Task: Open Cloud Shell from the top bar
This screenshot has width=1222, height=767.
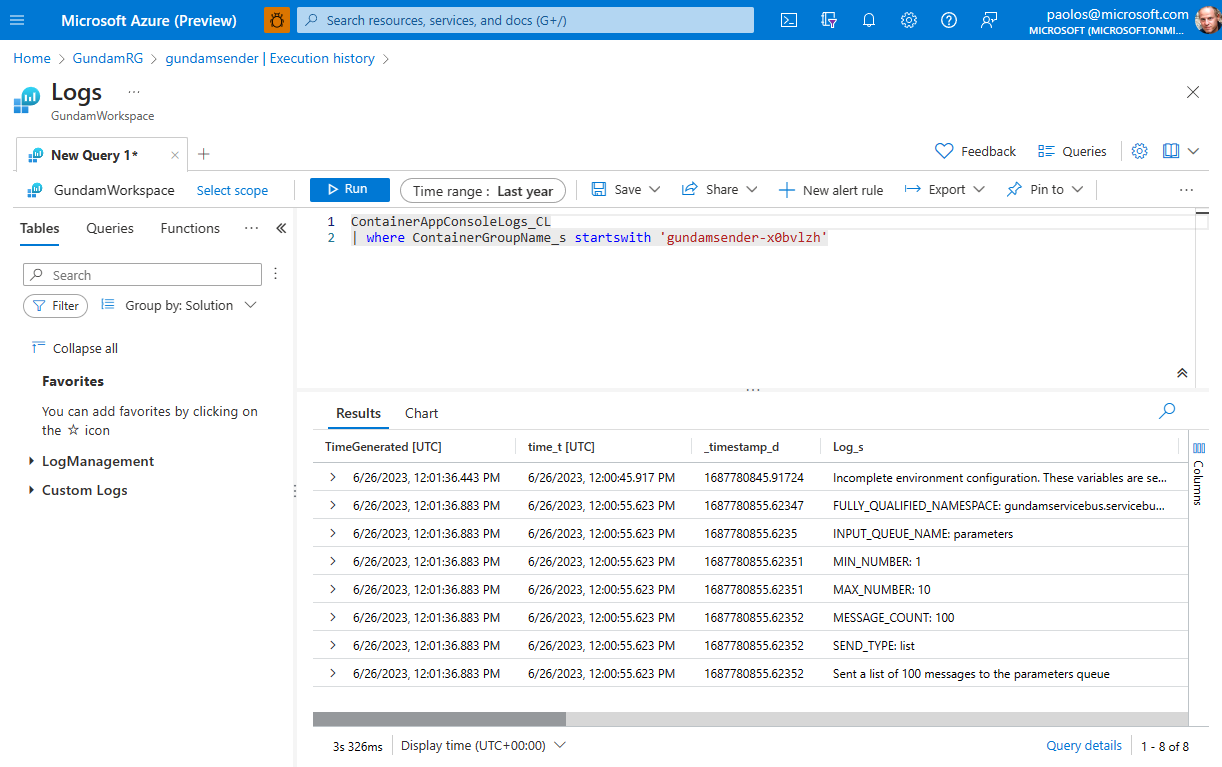Action: coord(789,20)
